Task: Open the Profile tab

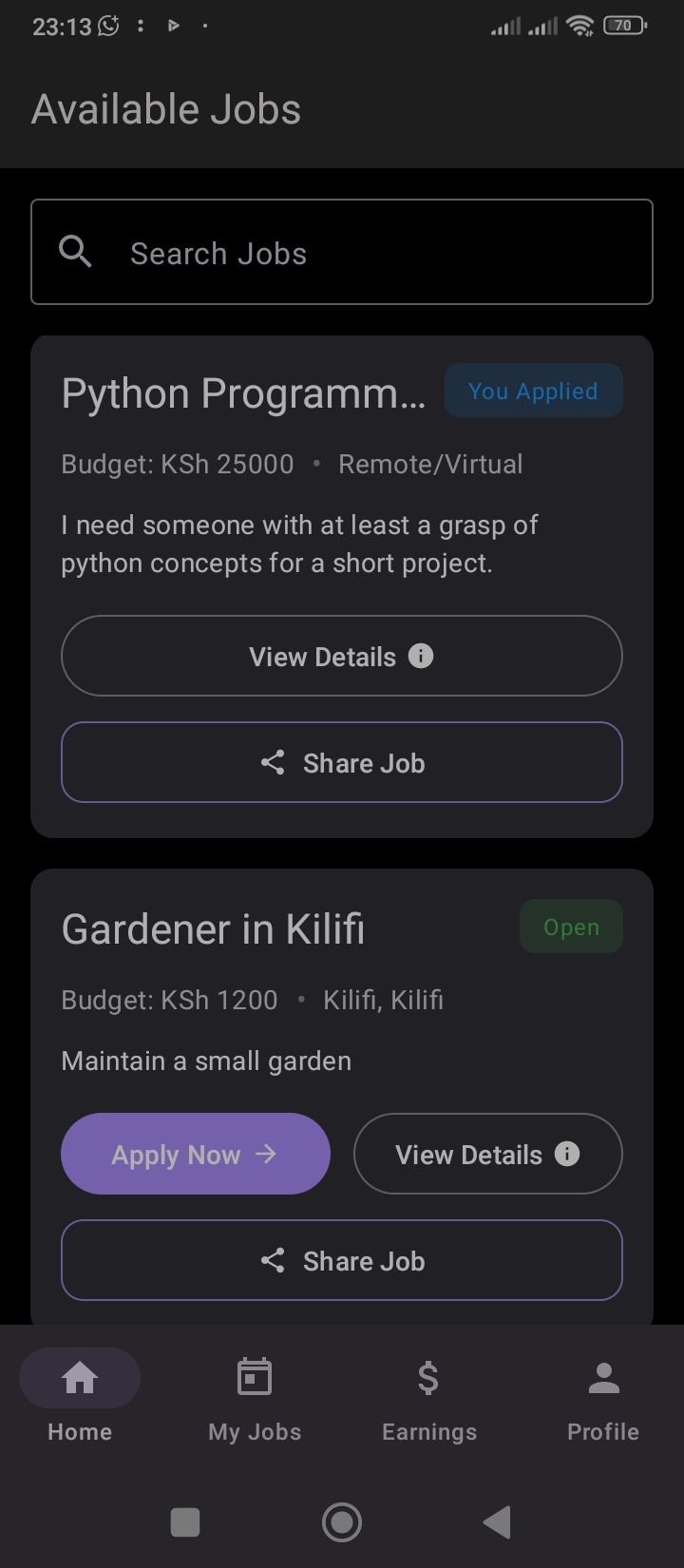Action: (603, 1394)
